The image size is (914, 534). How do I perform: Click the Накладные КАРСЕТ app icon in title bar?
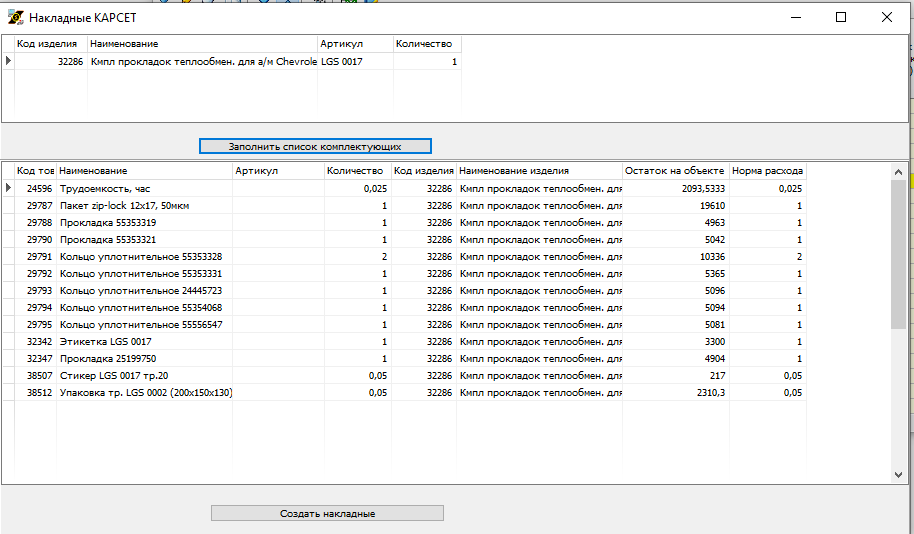pyautogui.click(x=15, y=17)
